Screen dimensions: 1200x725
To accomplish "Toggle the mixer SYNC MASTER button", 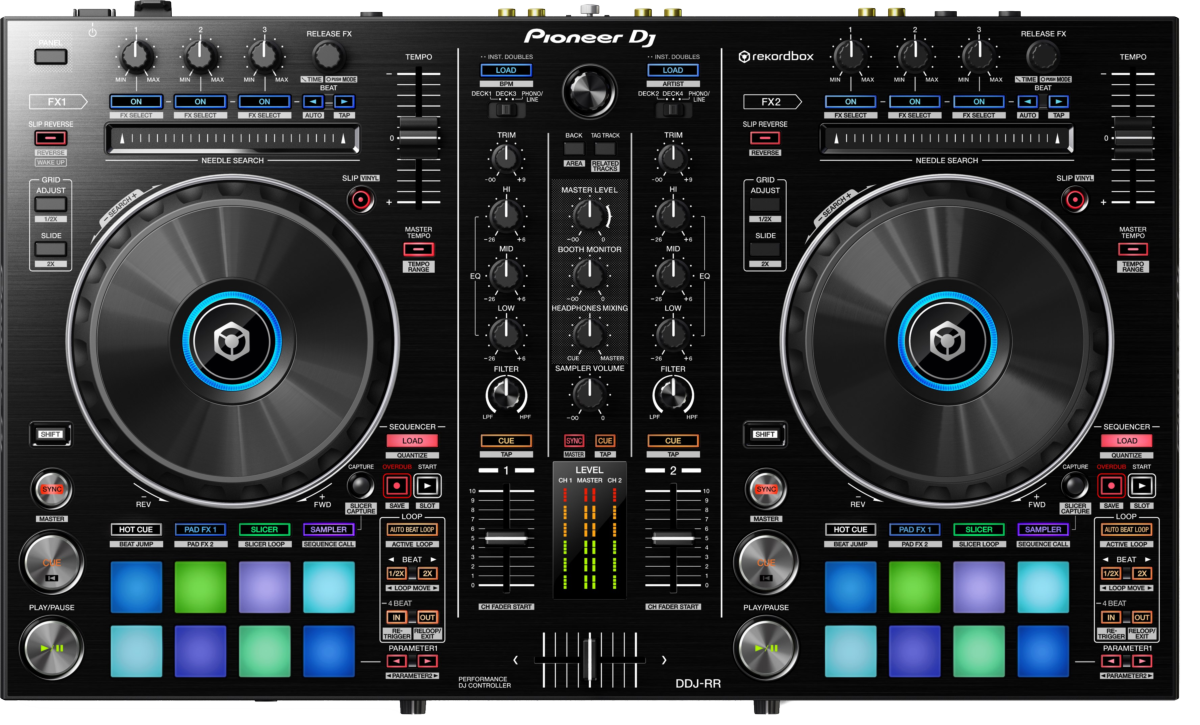I will click(x=574, y=440).
